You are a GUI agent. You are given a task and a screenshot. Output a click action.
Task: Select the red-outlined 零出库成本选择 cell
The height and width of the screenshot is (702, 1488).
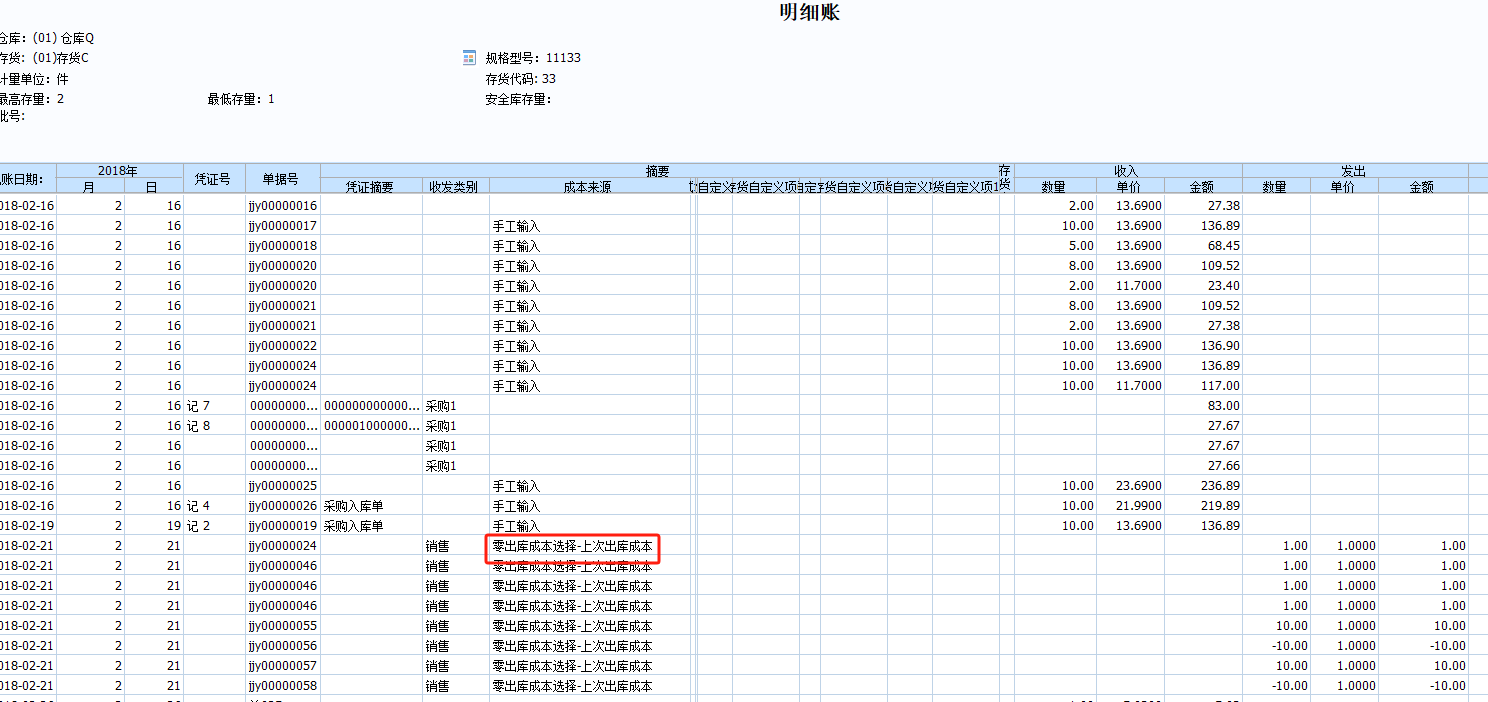point(573,547)
